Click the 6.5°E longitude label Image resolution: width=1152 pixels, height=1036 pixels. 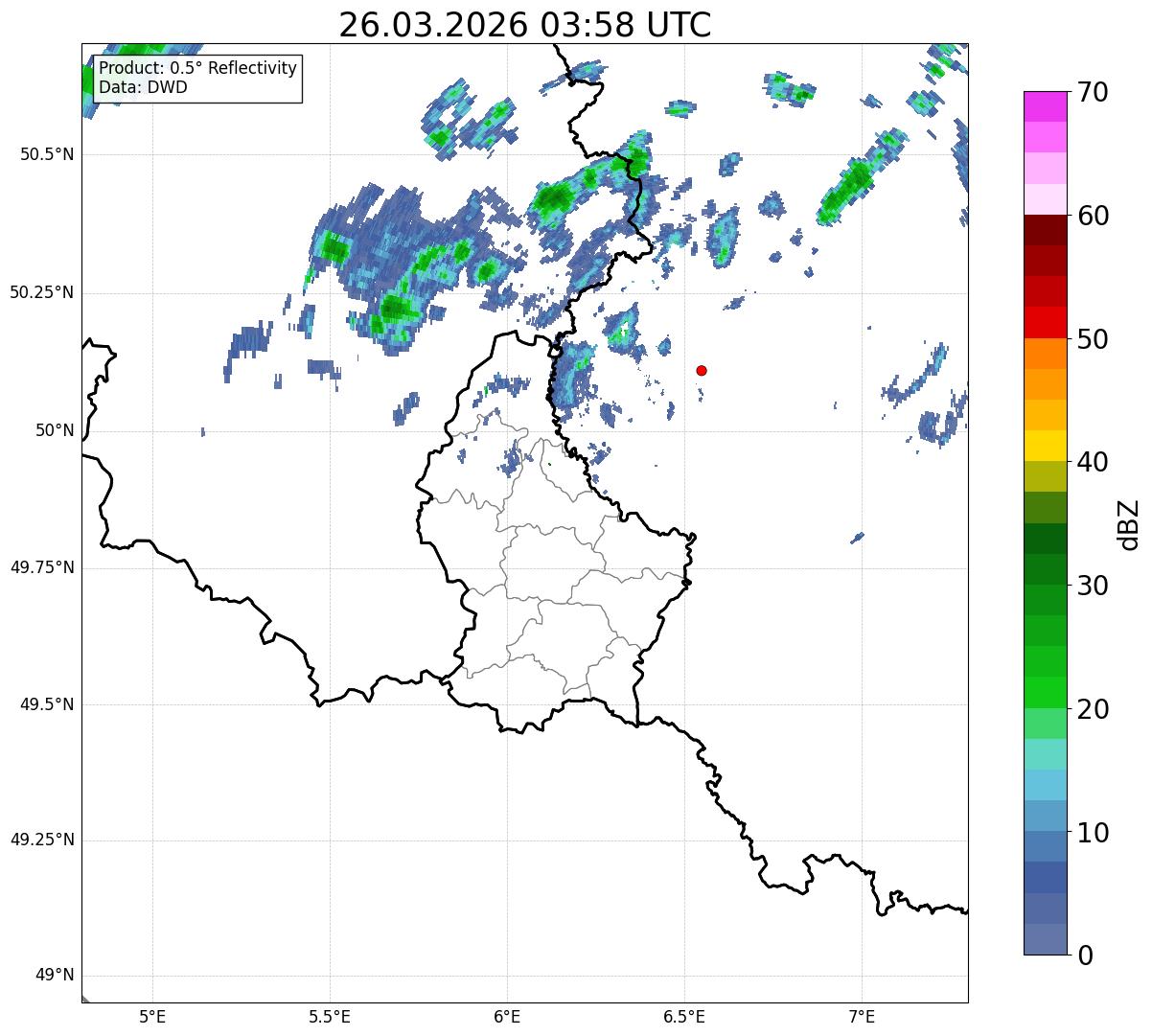(684, 1016)
